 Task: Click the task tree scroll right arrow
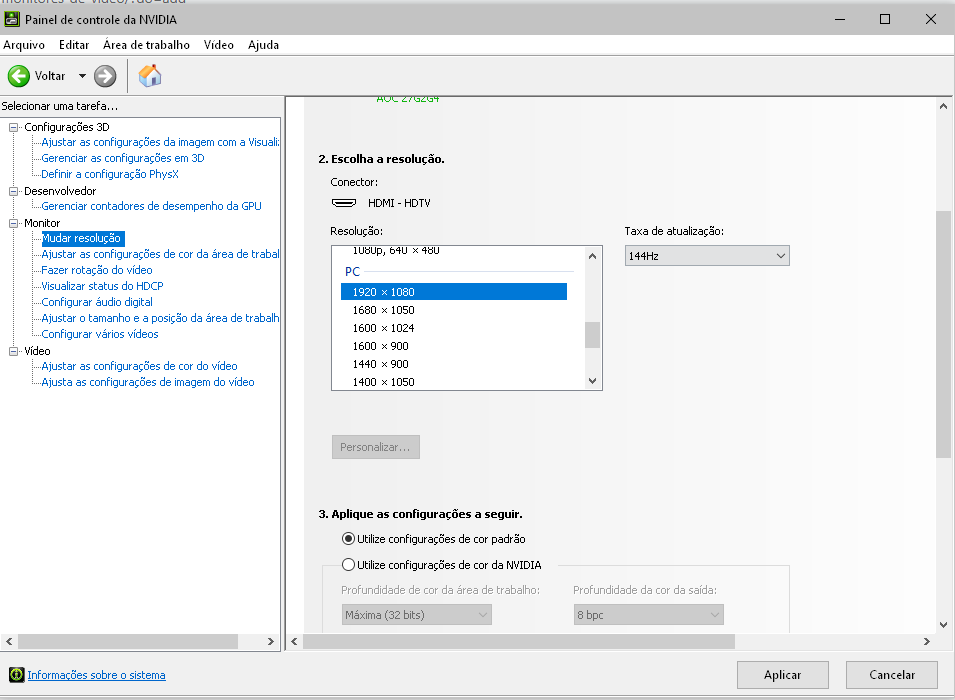[x=271, y=642]
